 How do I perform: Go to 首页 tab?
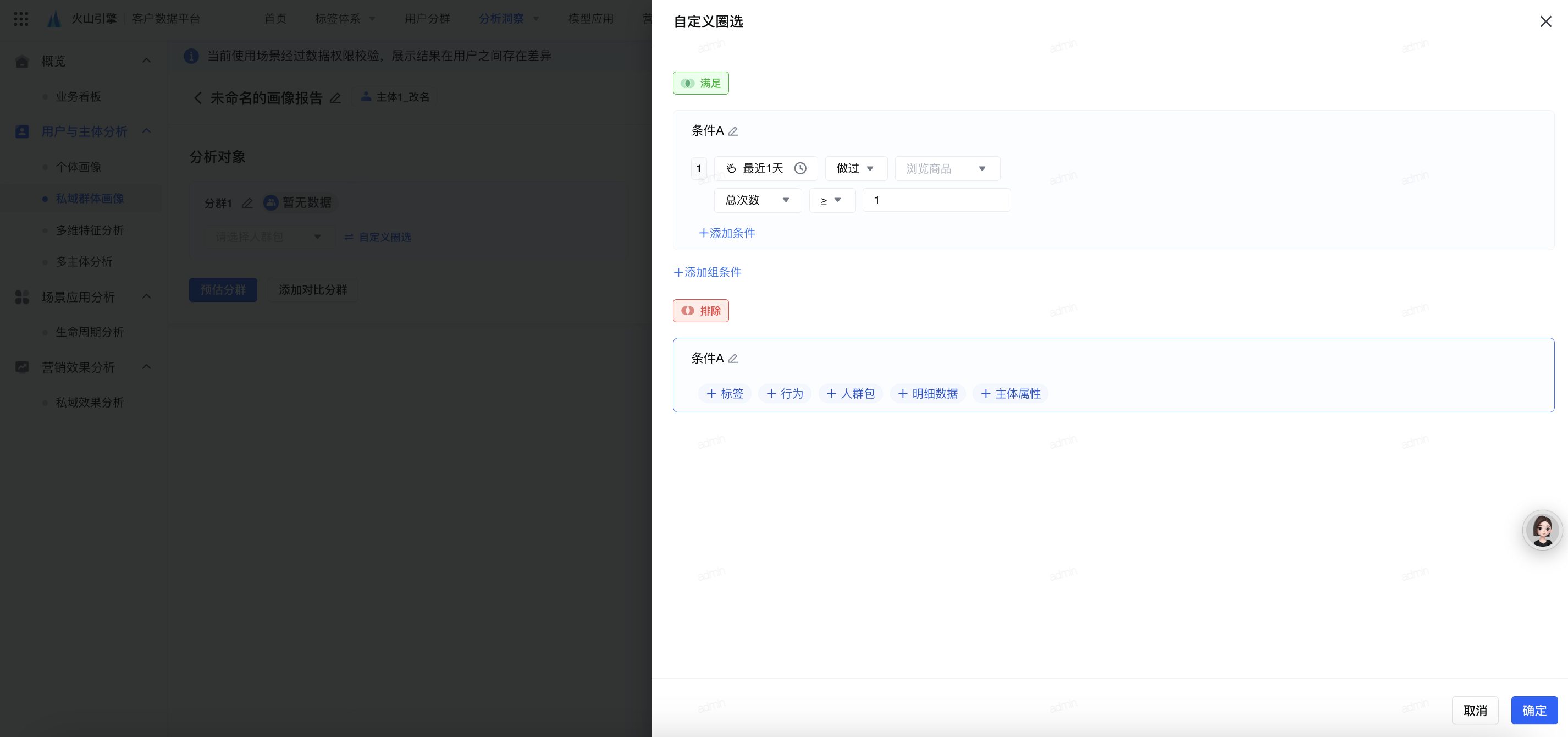pyautogui.click(x=275, y=19)
